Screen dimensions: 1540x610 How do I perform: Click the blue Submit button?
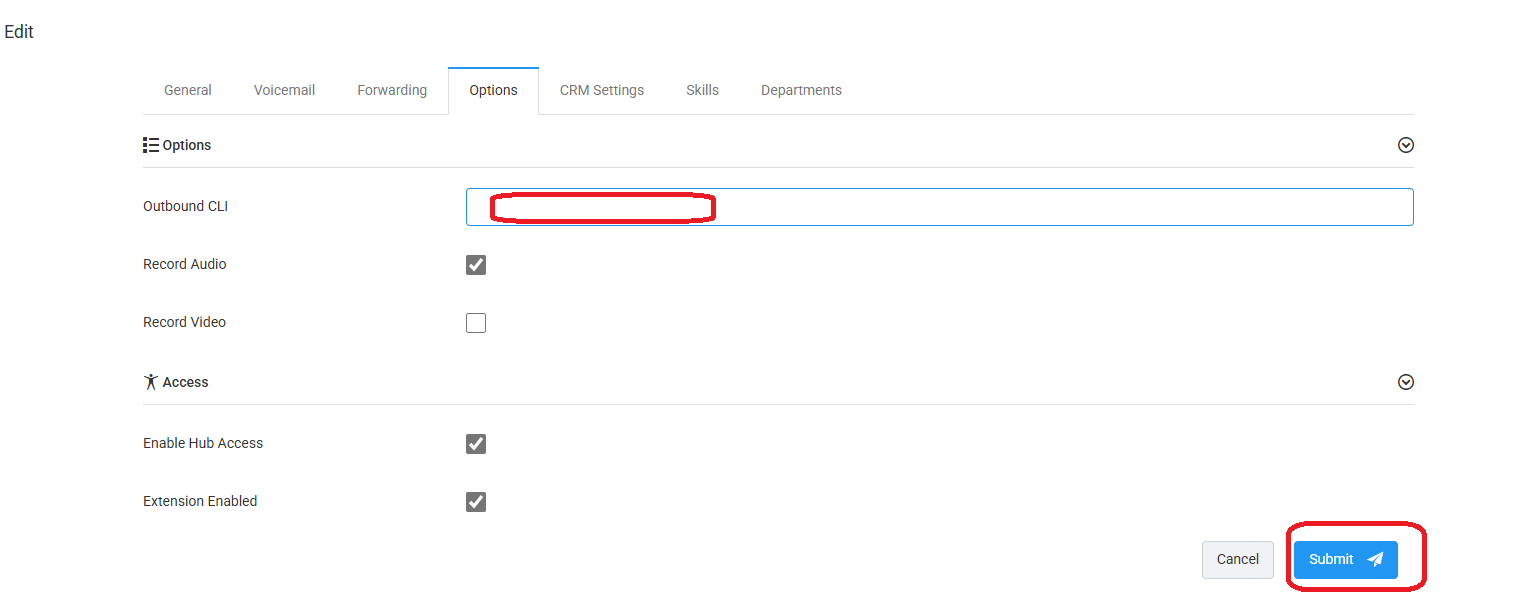pyautogui.click(x=1345, y=560)
